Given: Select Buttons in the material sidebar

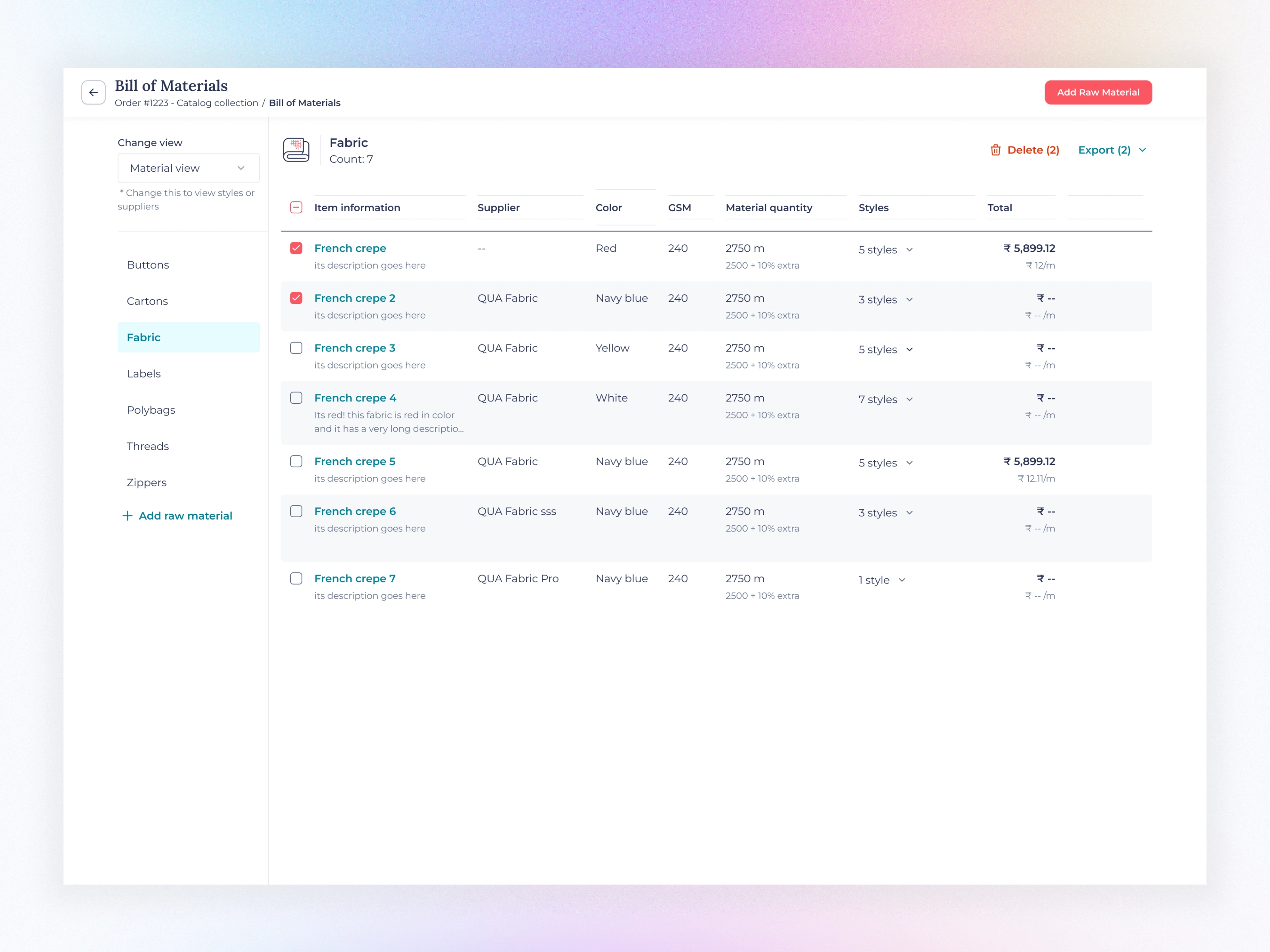Looking at the screenshot, I should coord(148,265).
